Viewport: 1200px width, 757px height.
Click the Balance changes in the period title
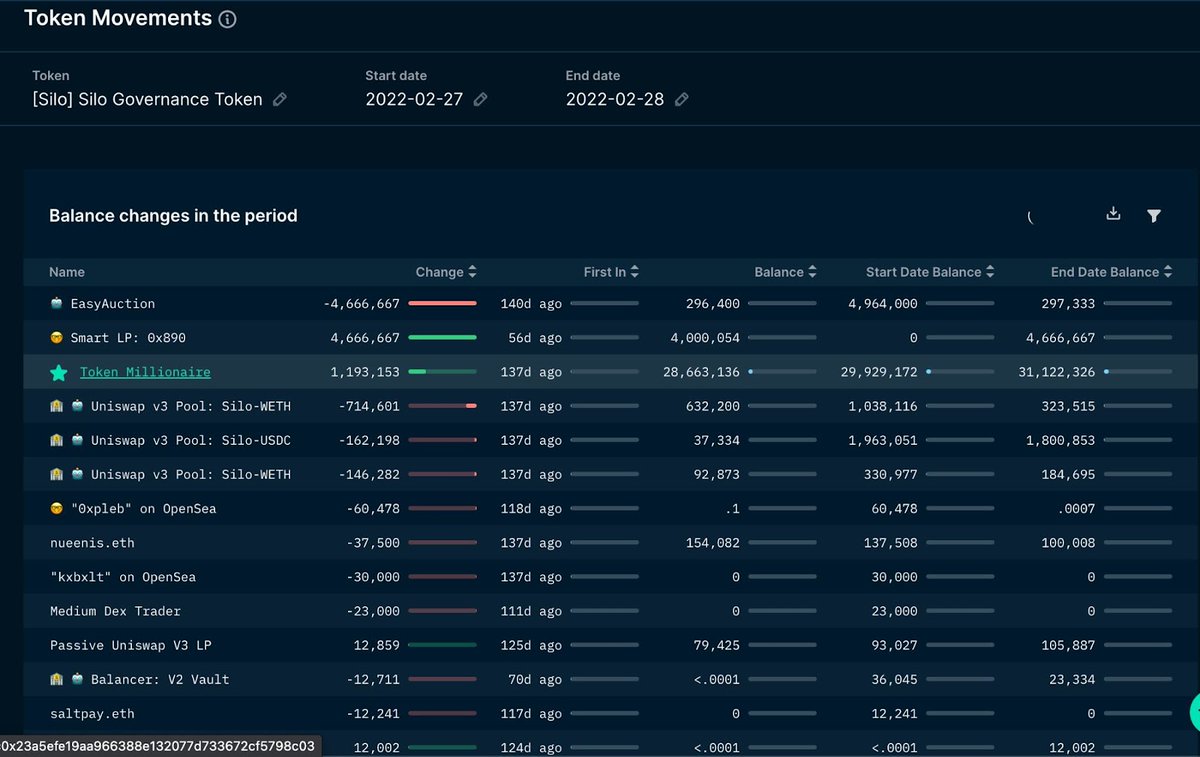pyautogui.click(x=173, y=216)
